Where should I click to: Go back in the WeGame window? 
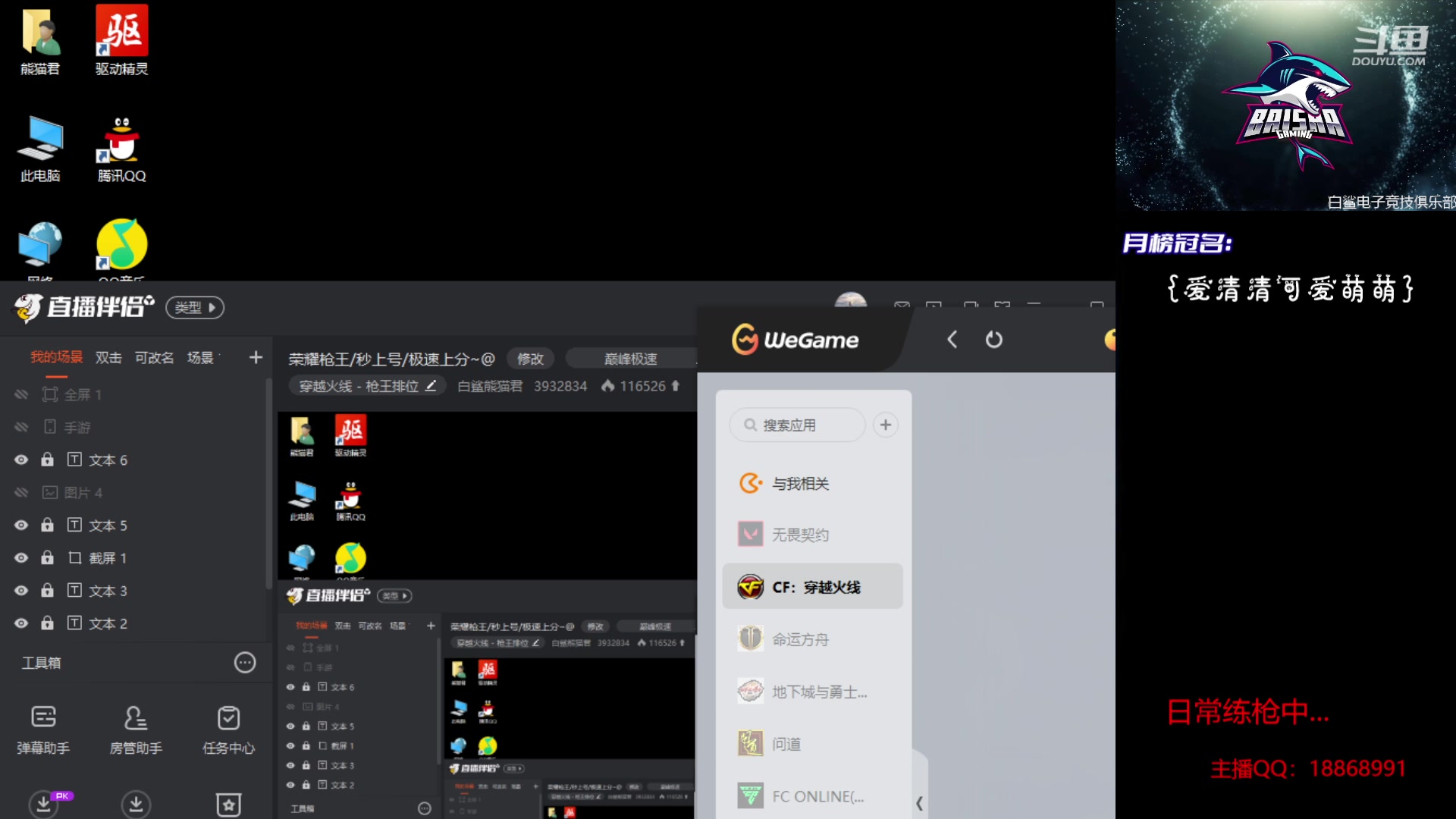(952, 339)
